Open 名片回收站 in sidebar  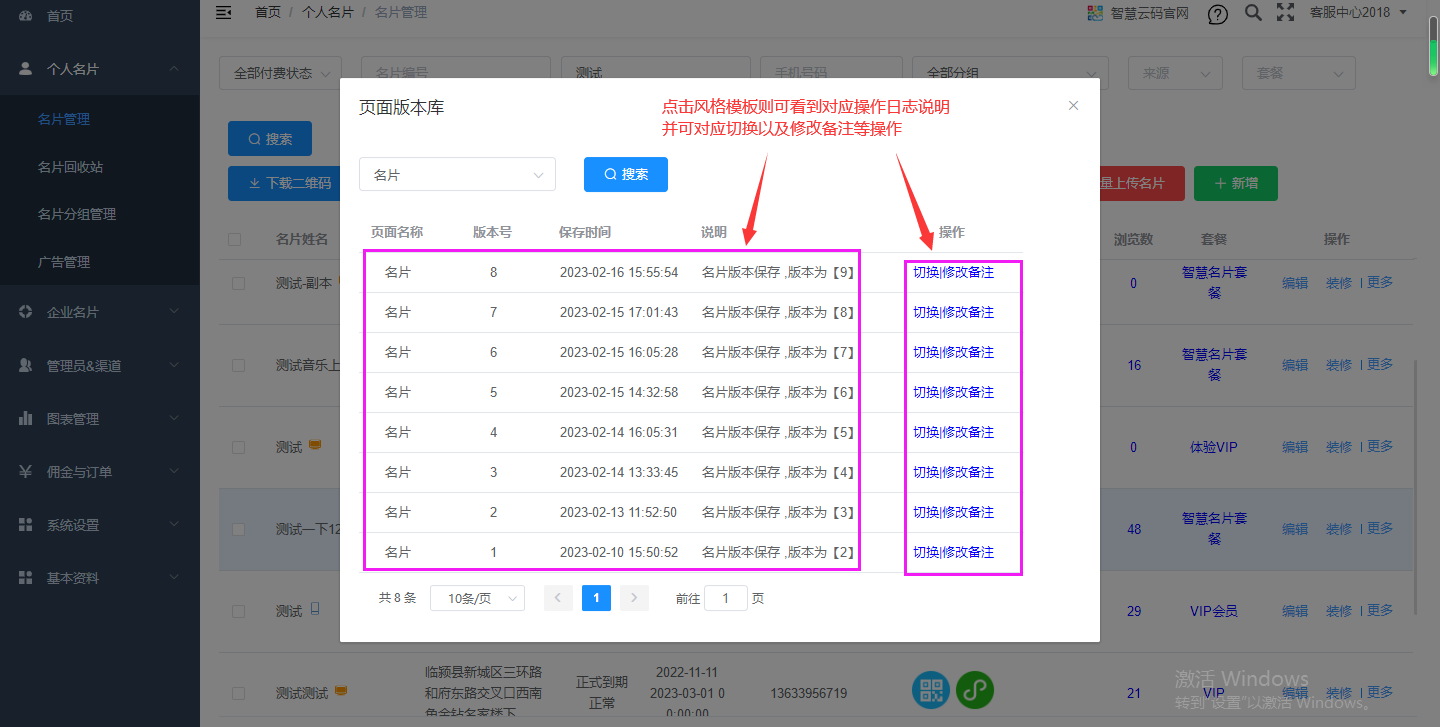click(x=70, y=167)
